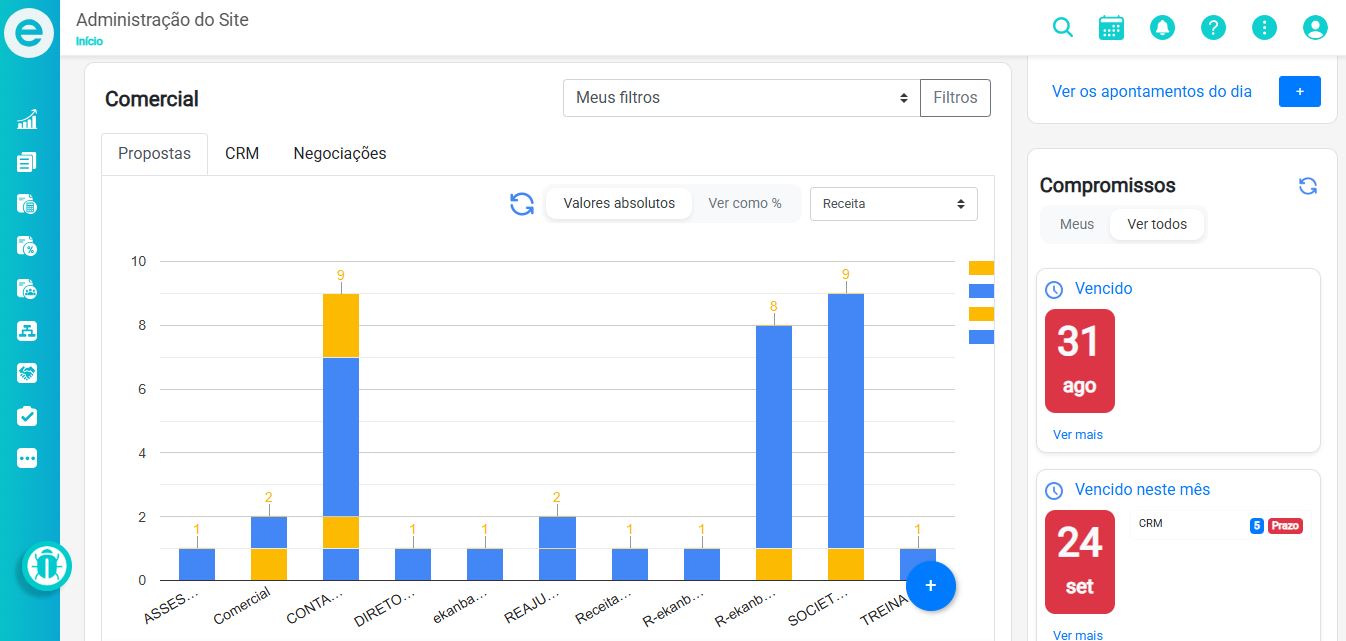Image resolution: width=1346 pixels, height=641 pixels.
Task: Click Ver mais under the 31 ago card
Action: 1078,435
